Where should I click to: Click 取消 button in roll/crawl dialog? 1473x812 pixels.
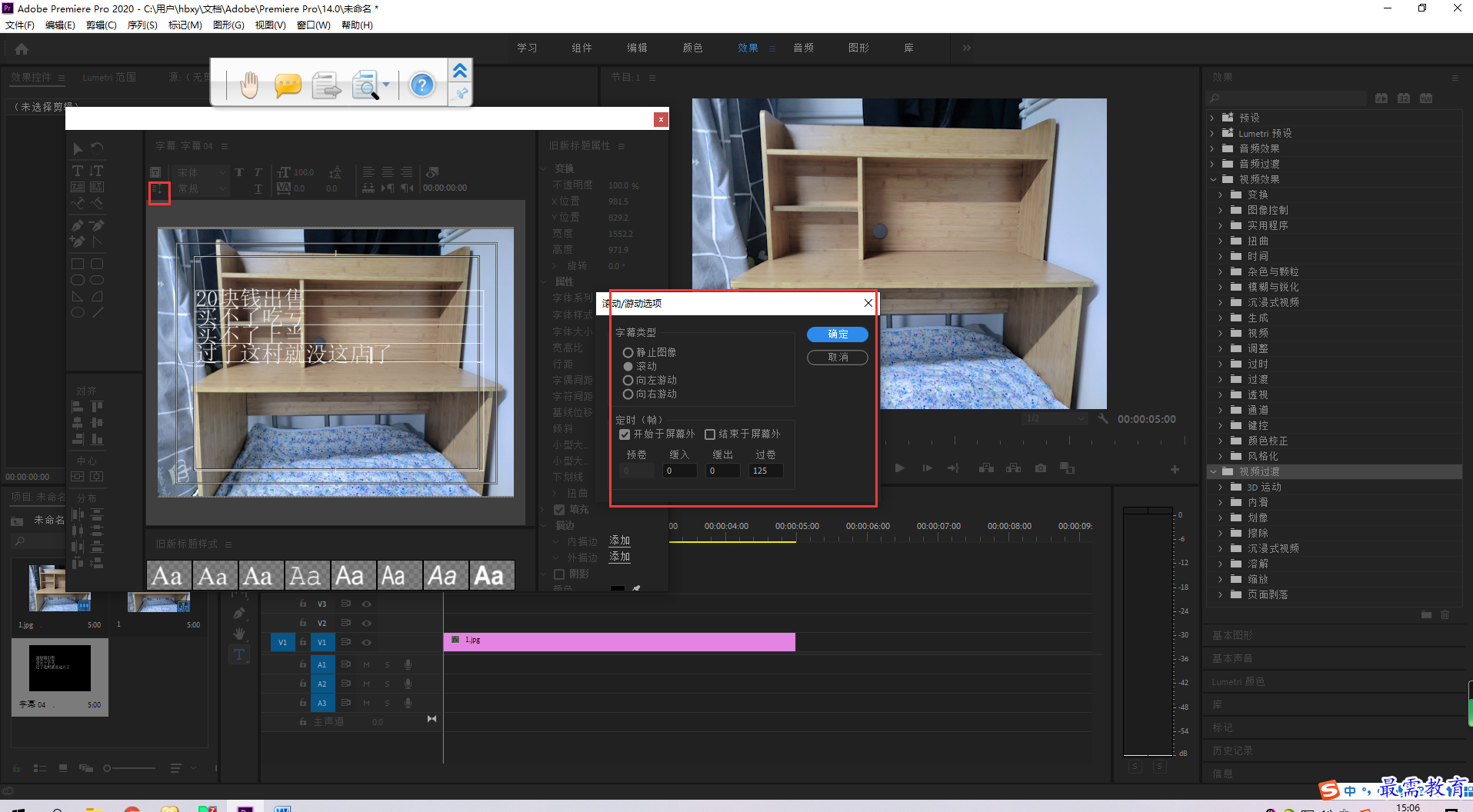click(x=838, y=358)
